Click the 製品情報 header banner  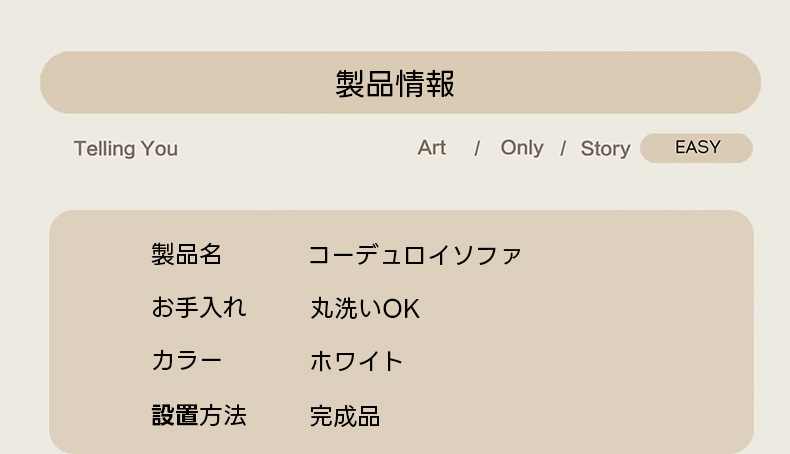pyautogui.click(x=400, y=83)
